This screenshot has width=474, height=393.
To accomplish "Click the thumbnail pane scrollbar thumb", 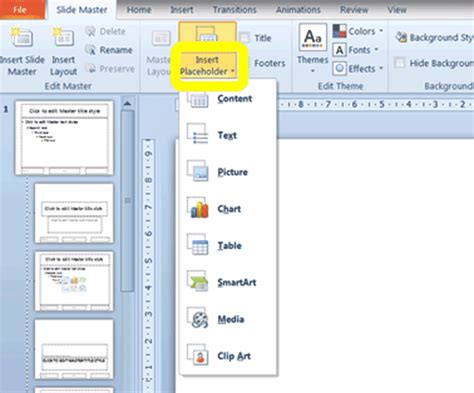I will coord(127,201).
